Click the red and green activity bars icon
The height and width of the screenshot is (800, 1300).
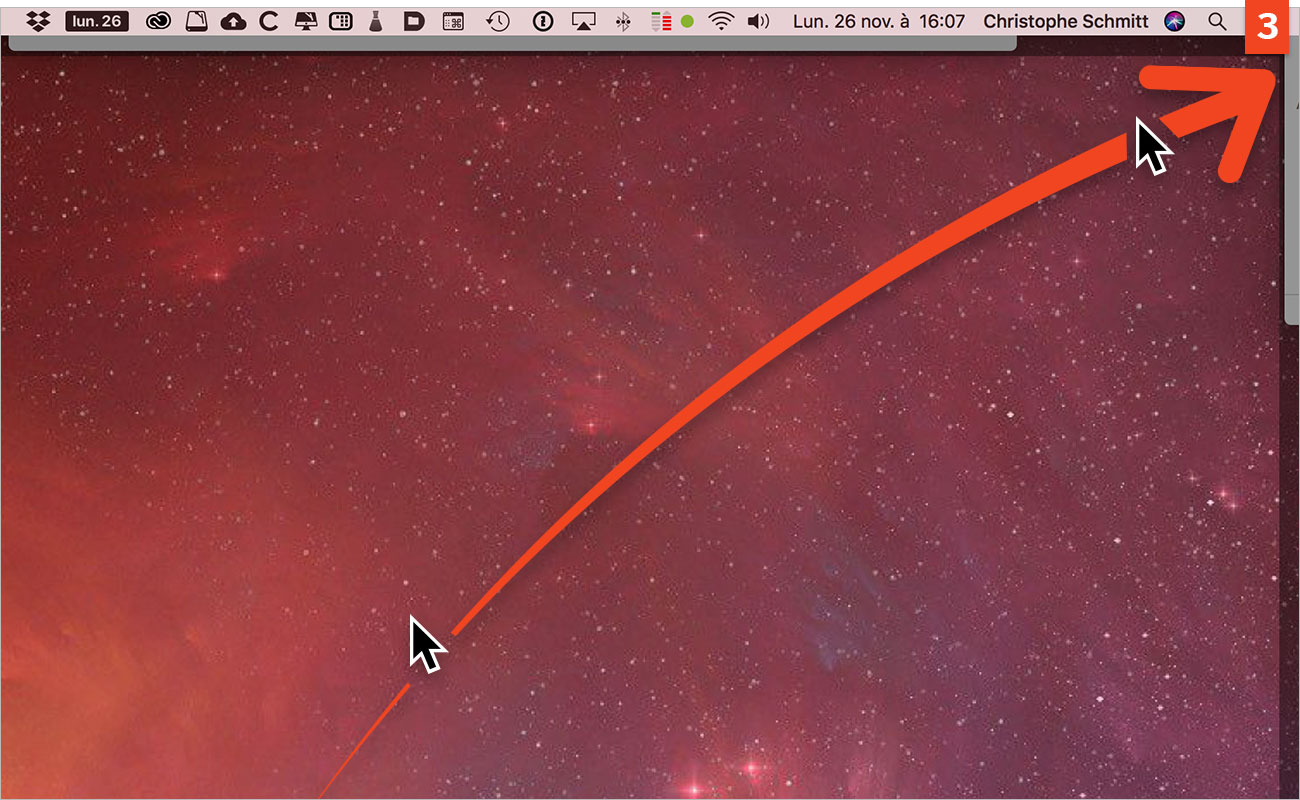pyautogui.click(x=660, y=21)
